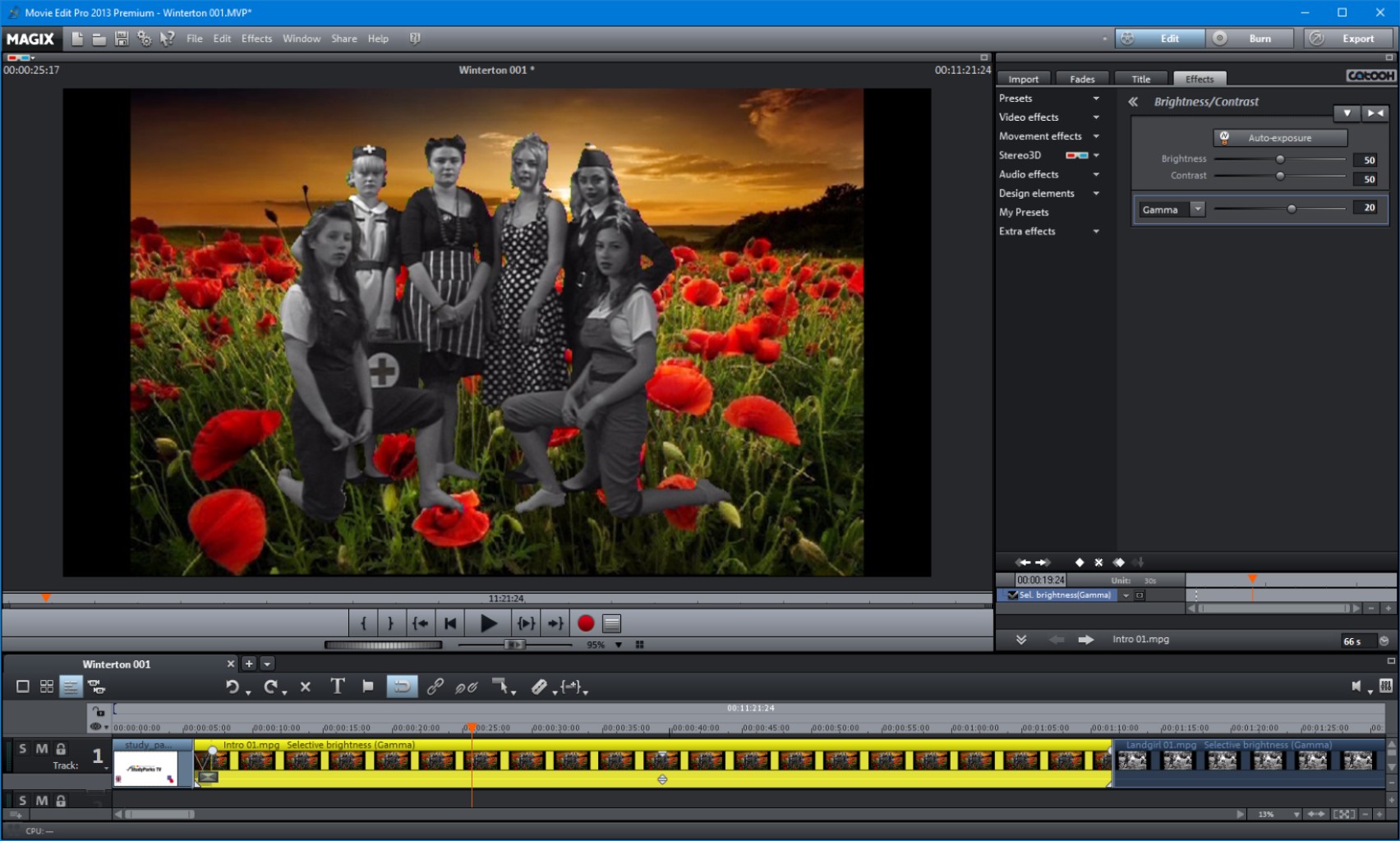Open the Gamma mode dropdown
The image size is (1400, 841).
tap(1198, 209)
